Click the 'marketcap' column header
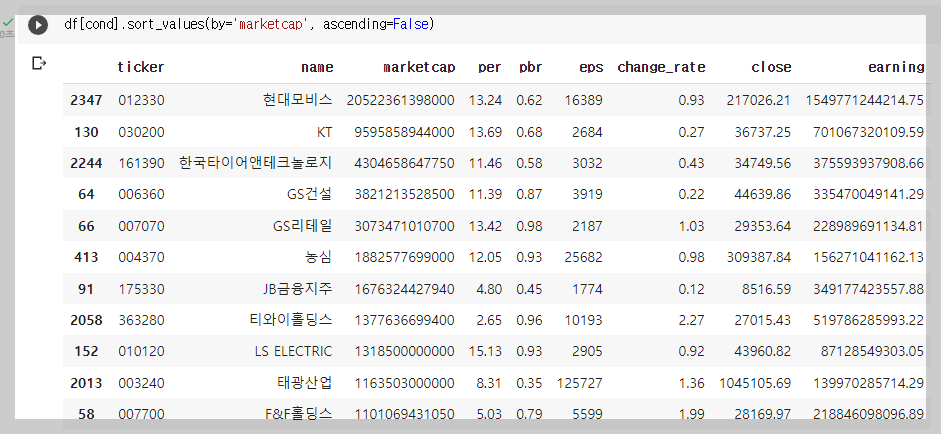941x434 pixels. coord(419,67)
